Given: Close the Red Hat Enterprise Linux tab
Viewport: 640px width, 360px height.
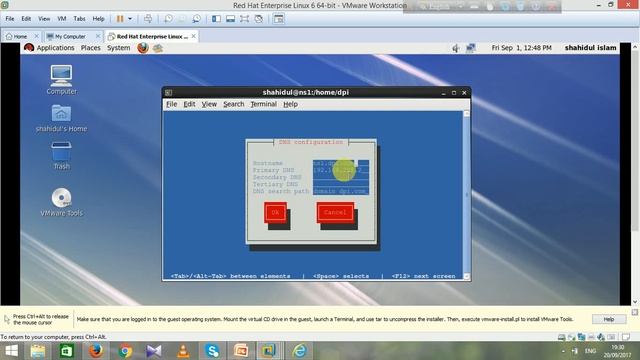Looking at the screenshot, I should 193,36.
